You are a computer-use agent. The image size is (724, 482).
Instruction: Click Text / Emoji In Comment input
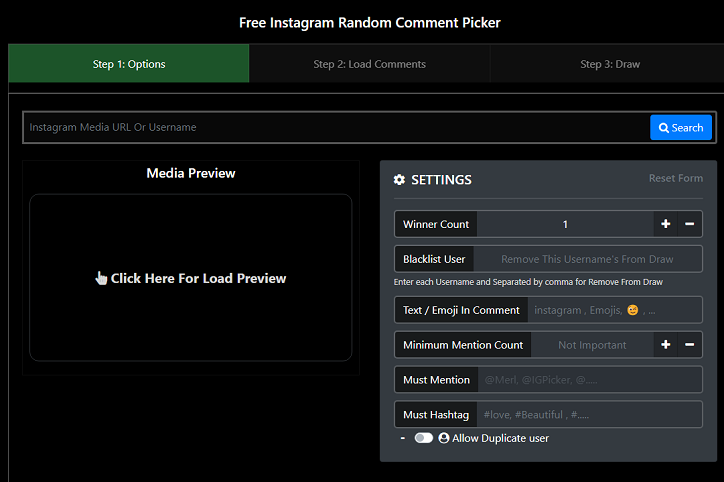pyautogui.click(x=615, y=310)
